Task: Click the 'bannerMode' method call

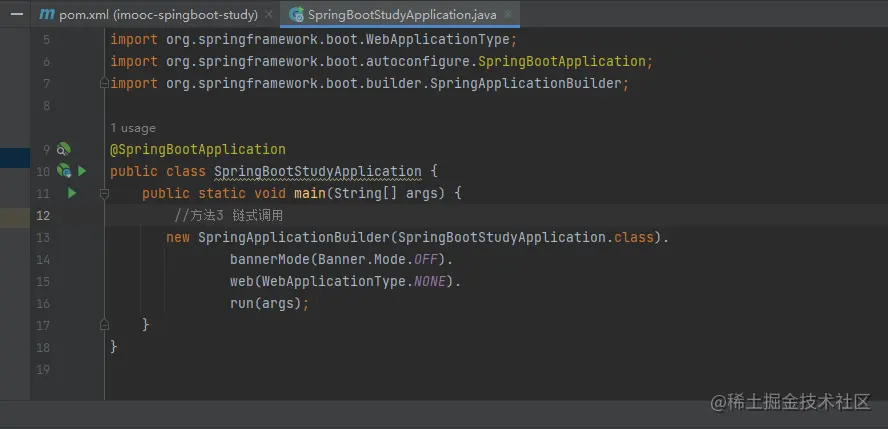Action: tap(270, 259)
